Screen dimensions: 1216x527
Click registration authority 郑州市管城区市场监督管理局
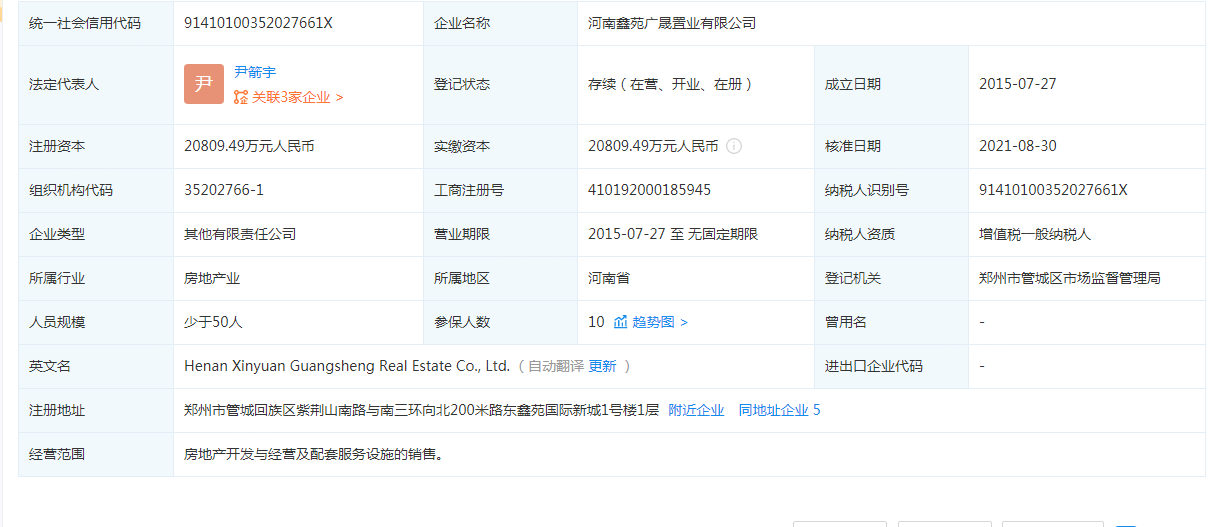tap(1070, 278)
